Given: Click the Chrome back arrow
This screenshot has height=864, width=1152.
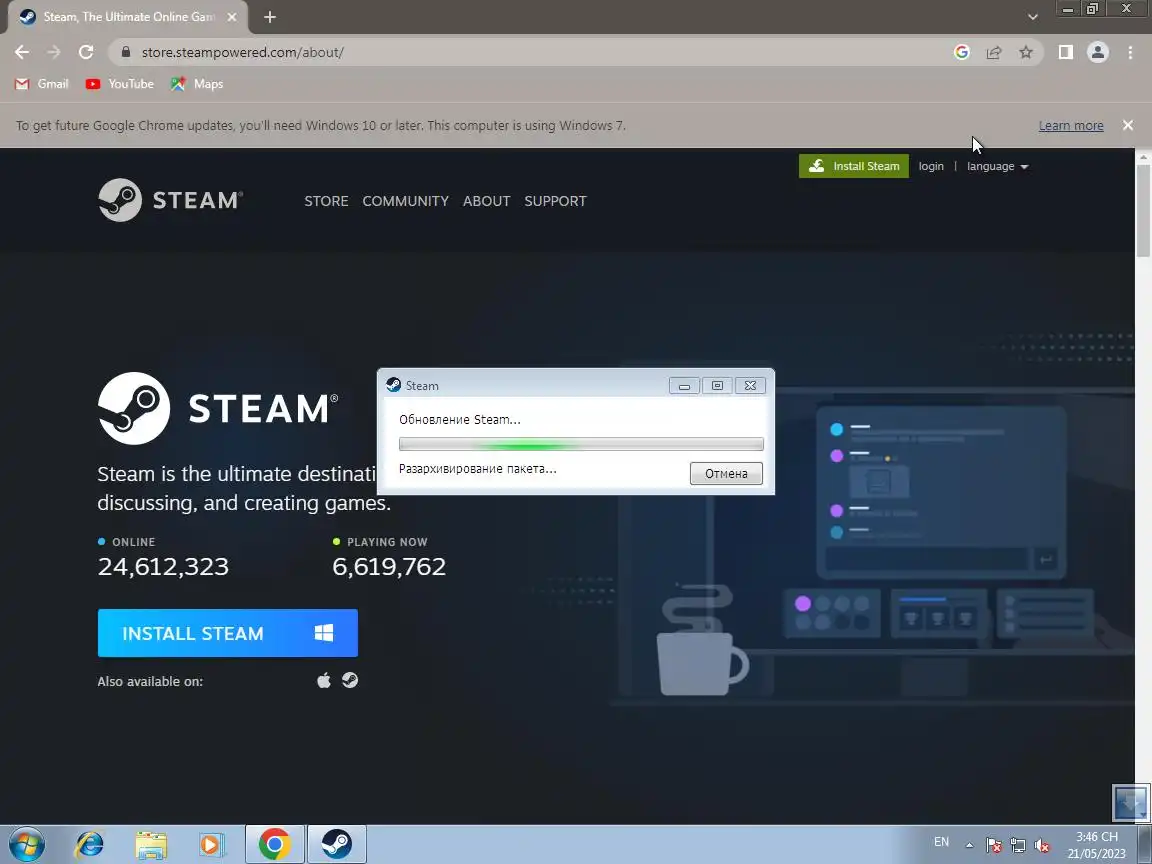Looking at the screenshot, I should [22, 52].
